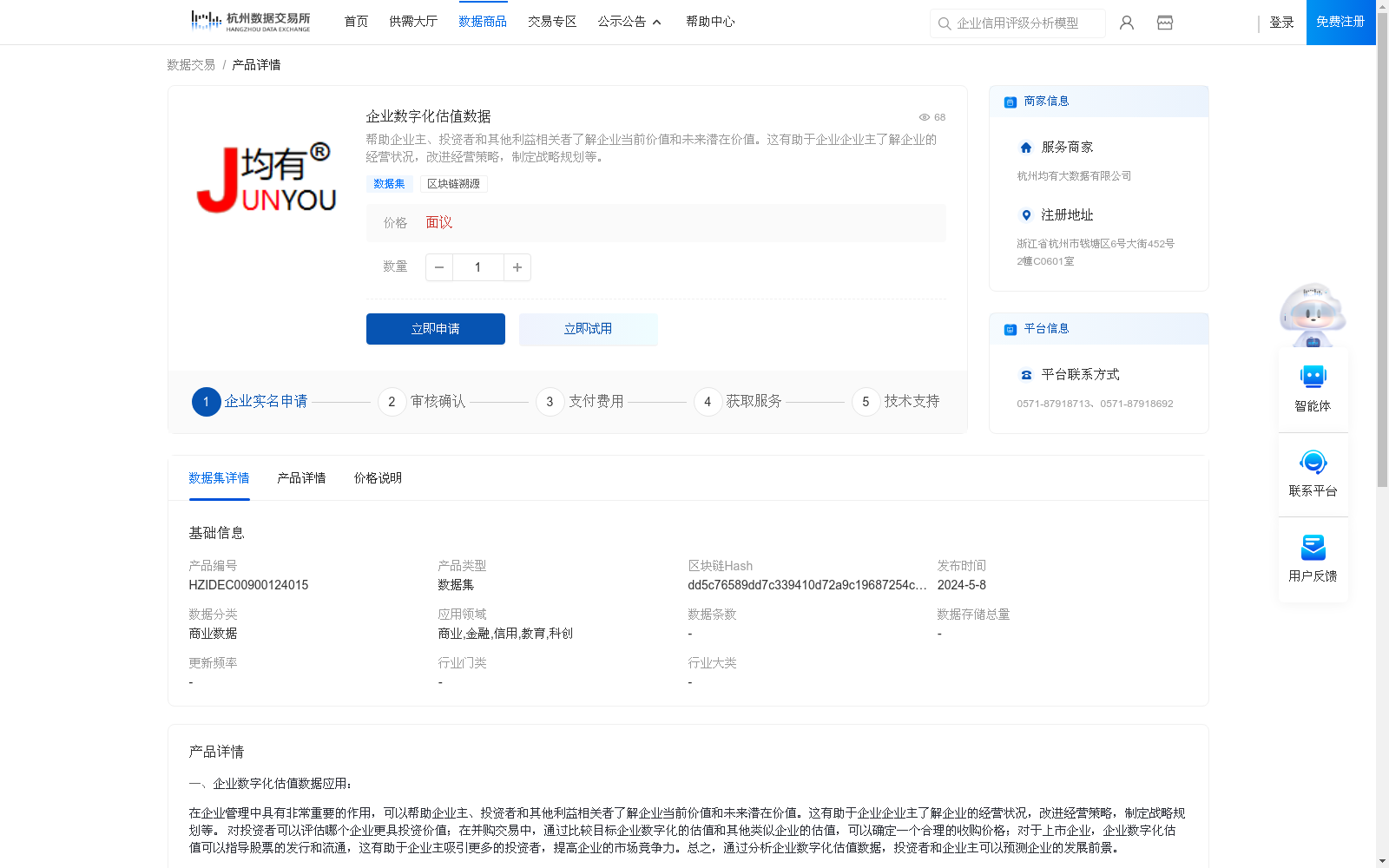Click step 1 企业实名申请

pos(250,402)
